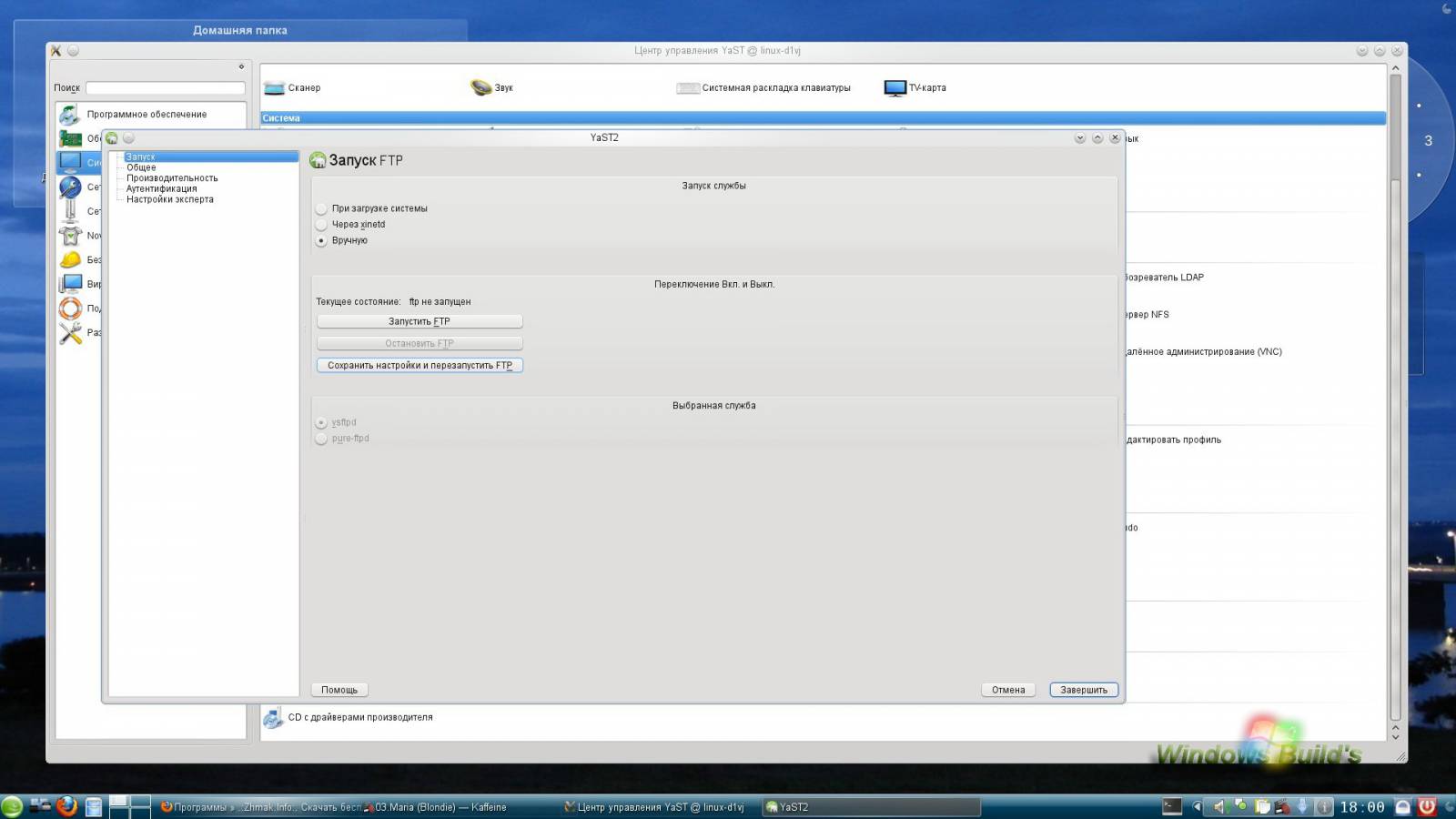Open Аутентификация in settings tree

[x=161, y=189]
